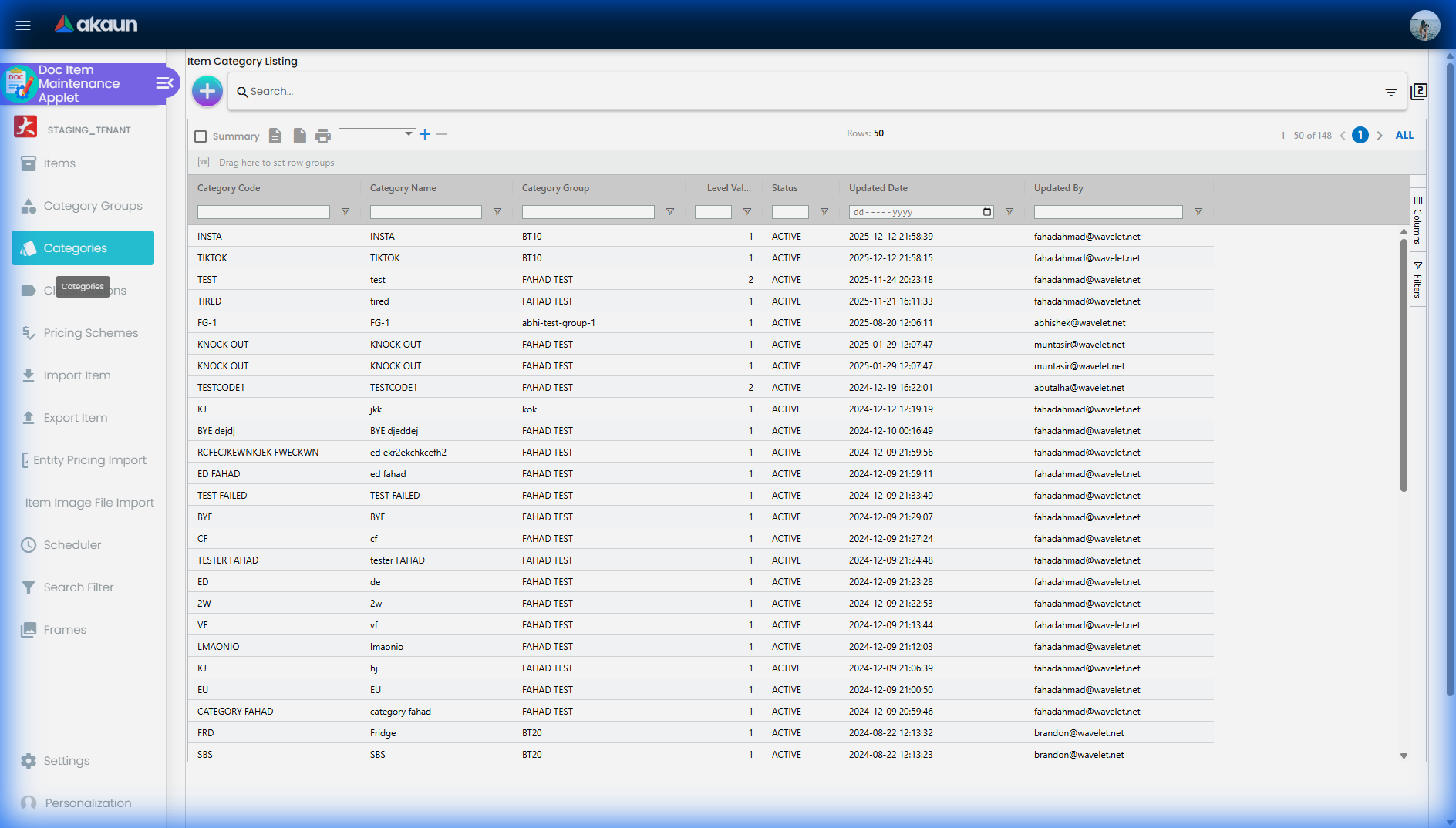
Task: Open the hamburger menu in top bar
Action: pos(23,25)
